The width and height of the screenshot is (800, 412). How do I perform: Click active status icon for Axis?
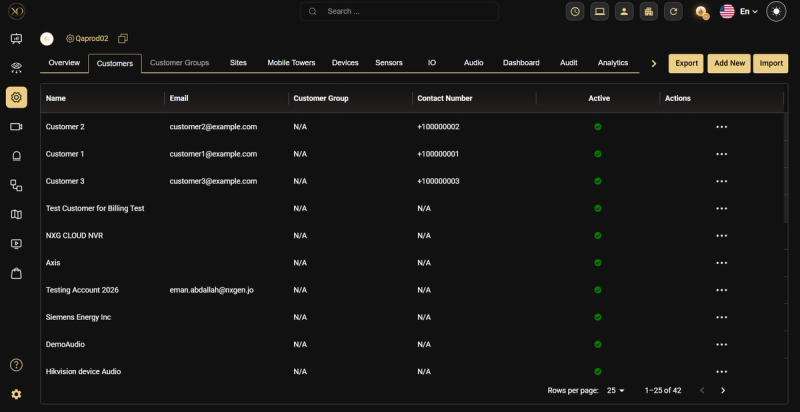tap(598, 263)
